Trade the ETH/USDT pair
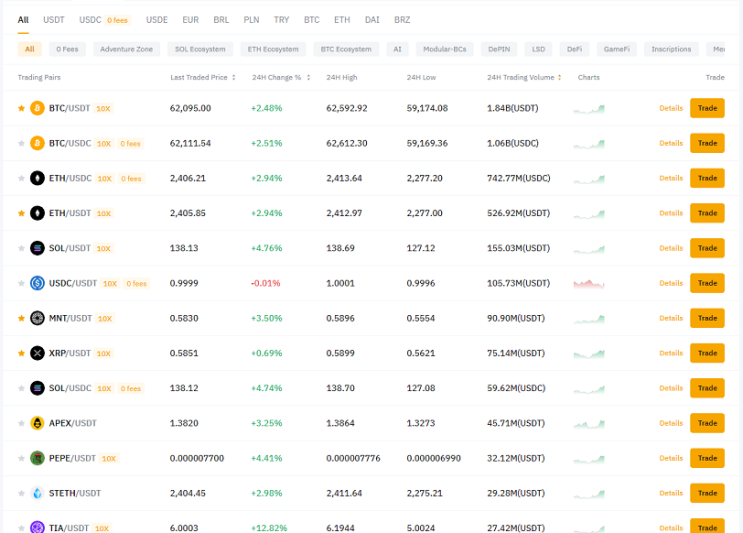This screenshot has height=533, width=743. pyautogui.click(x=707, y=213)
